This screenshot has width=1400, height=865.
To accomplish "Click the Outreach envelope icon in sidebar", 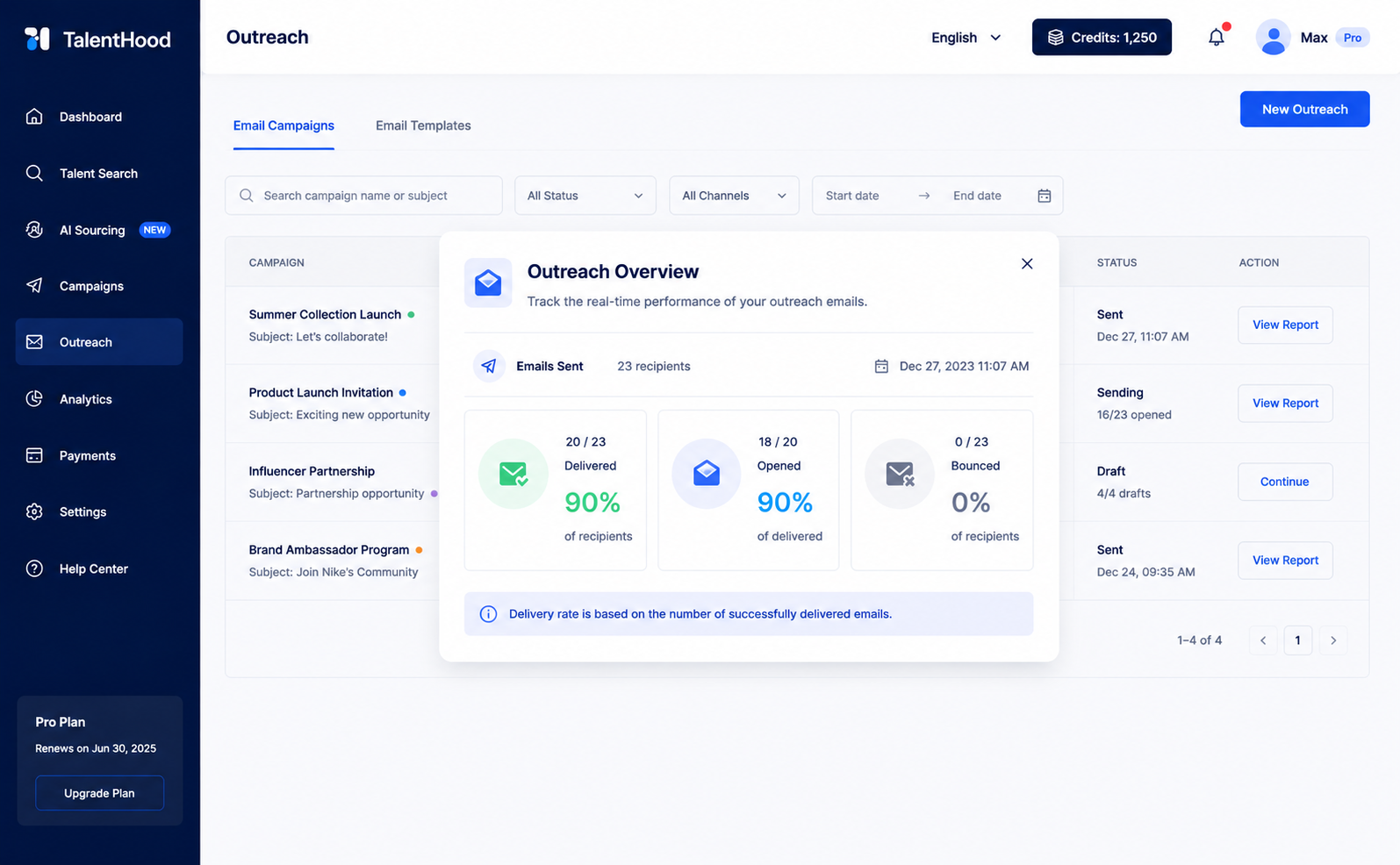I will [34, 342].
